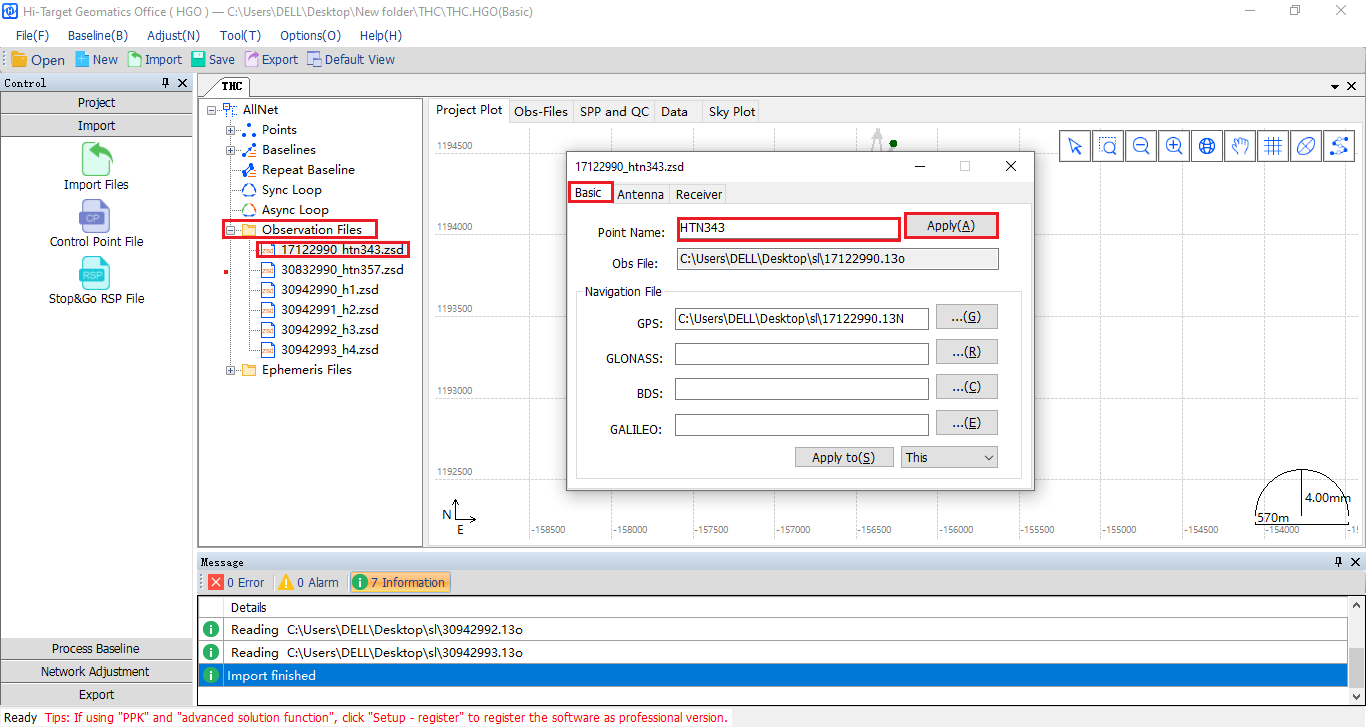Choose the zoom-to-window selection tool
The height and width of the screenshot is (727, 1366).
(x=1108, y=147)
